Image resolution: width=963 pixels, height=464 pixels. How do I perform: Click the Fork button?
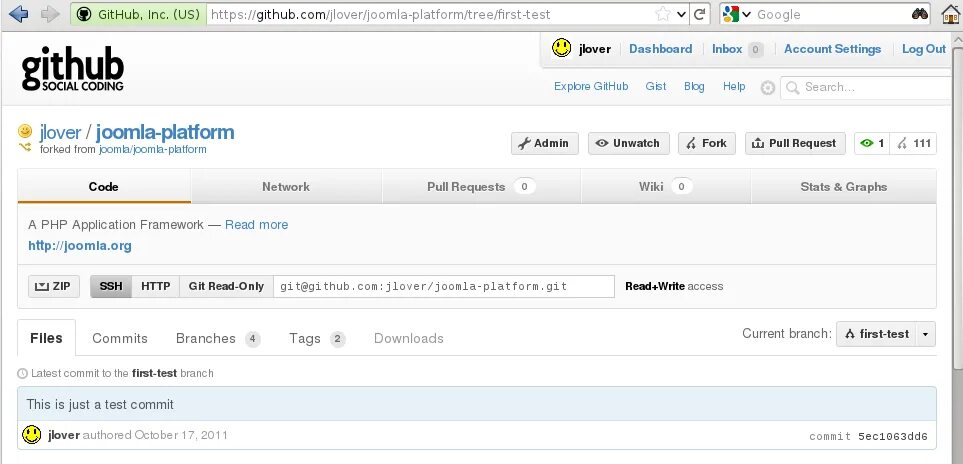(x=707, y=144)
